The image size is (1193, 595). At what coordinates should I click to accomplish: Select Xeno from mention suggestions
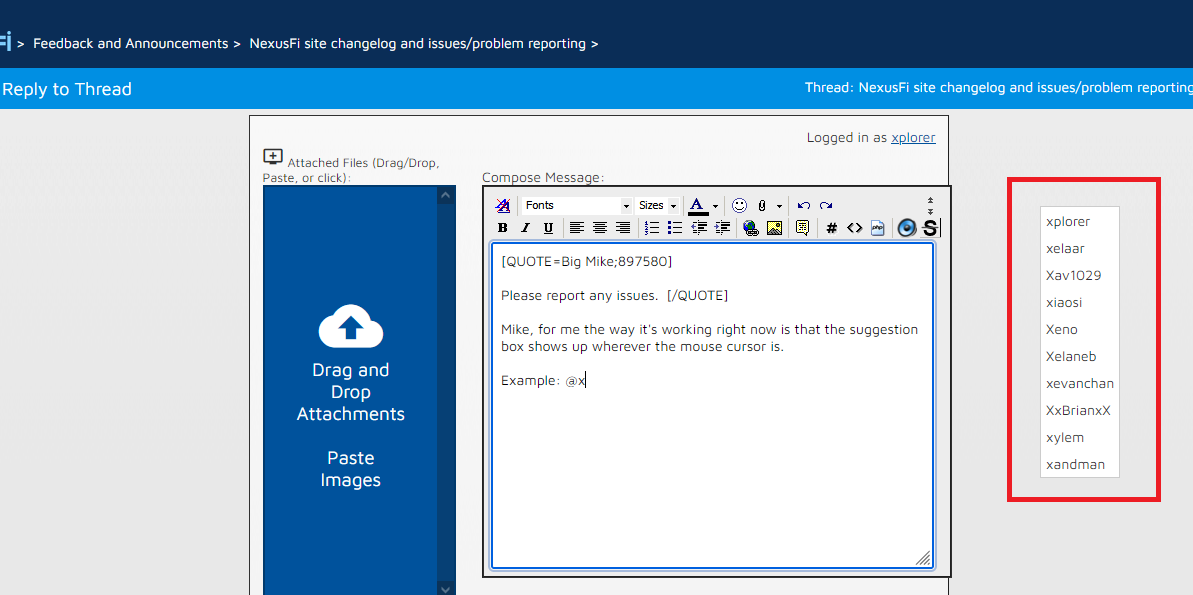pyautogui.click(x=1080, y=329)
